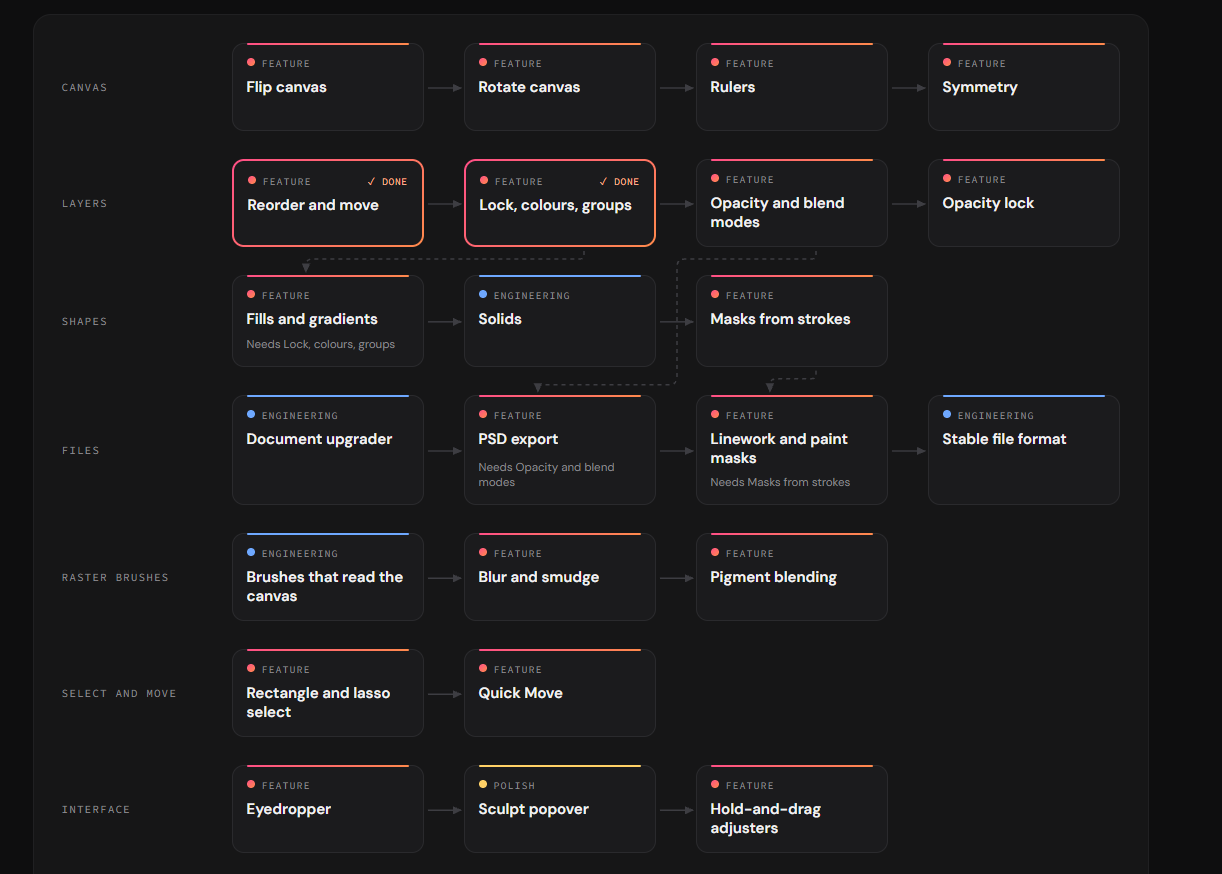Click the blue Engineering dot on Solids
This screenshot has height=874, width=1222.
(x=483, y=295)
